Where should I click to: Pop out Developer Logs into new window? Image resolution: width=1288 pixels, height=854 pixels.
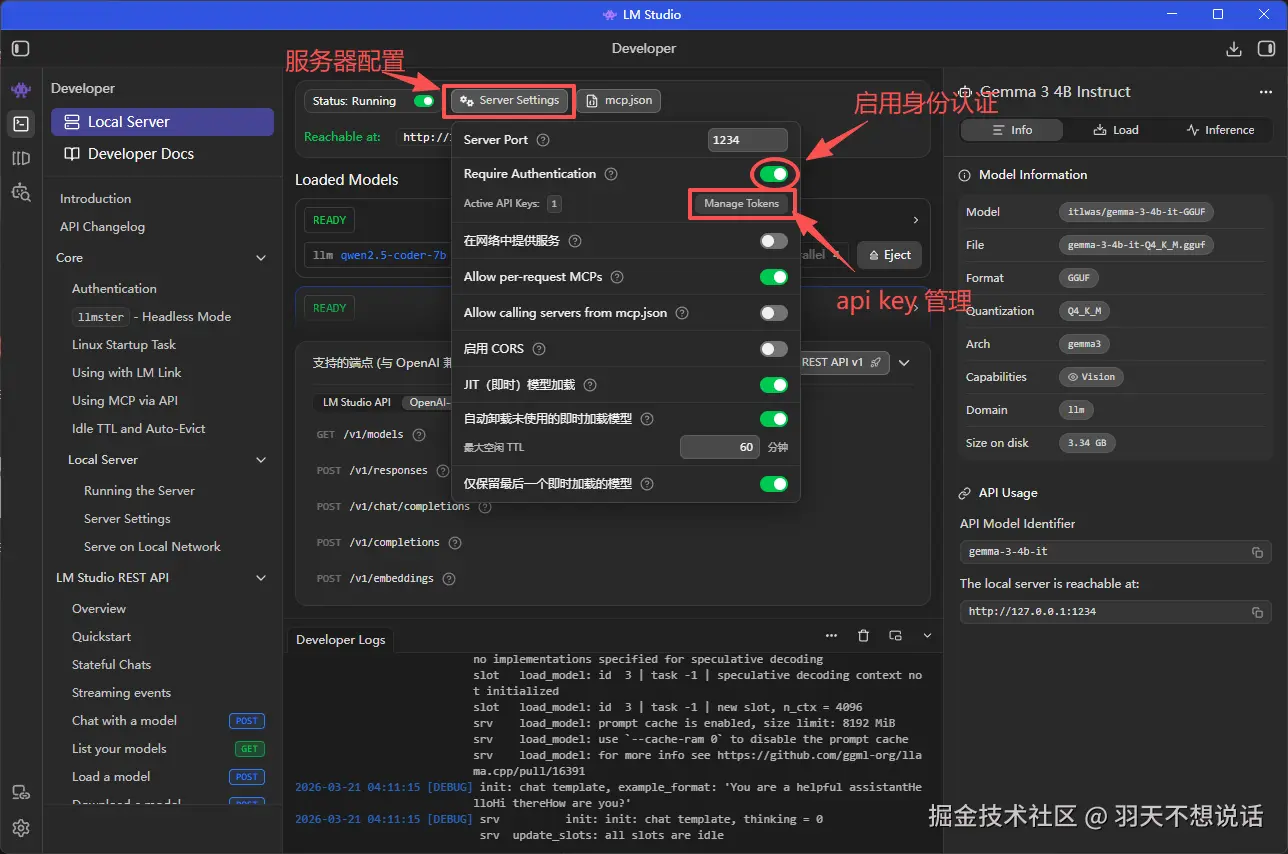(x=895, y=635)
